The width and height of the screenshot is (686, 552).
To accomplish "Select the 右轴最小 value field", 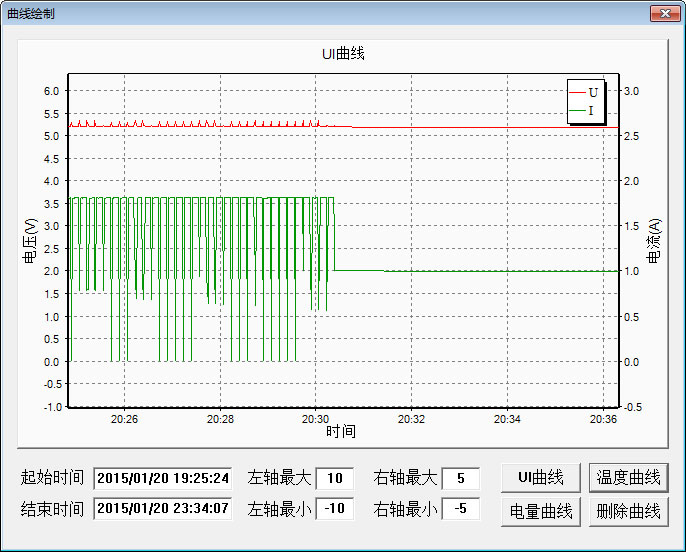I will [x=461, y=508].
